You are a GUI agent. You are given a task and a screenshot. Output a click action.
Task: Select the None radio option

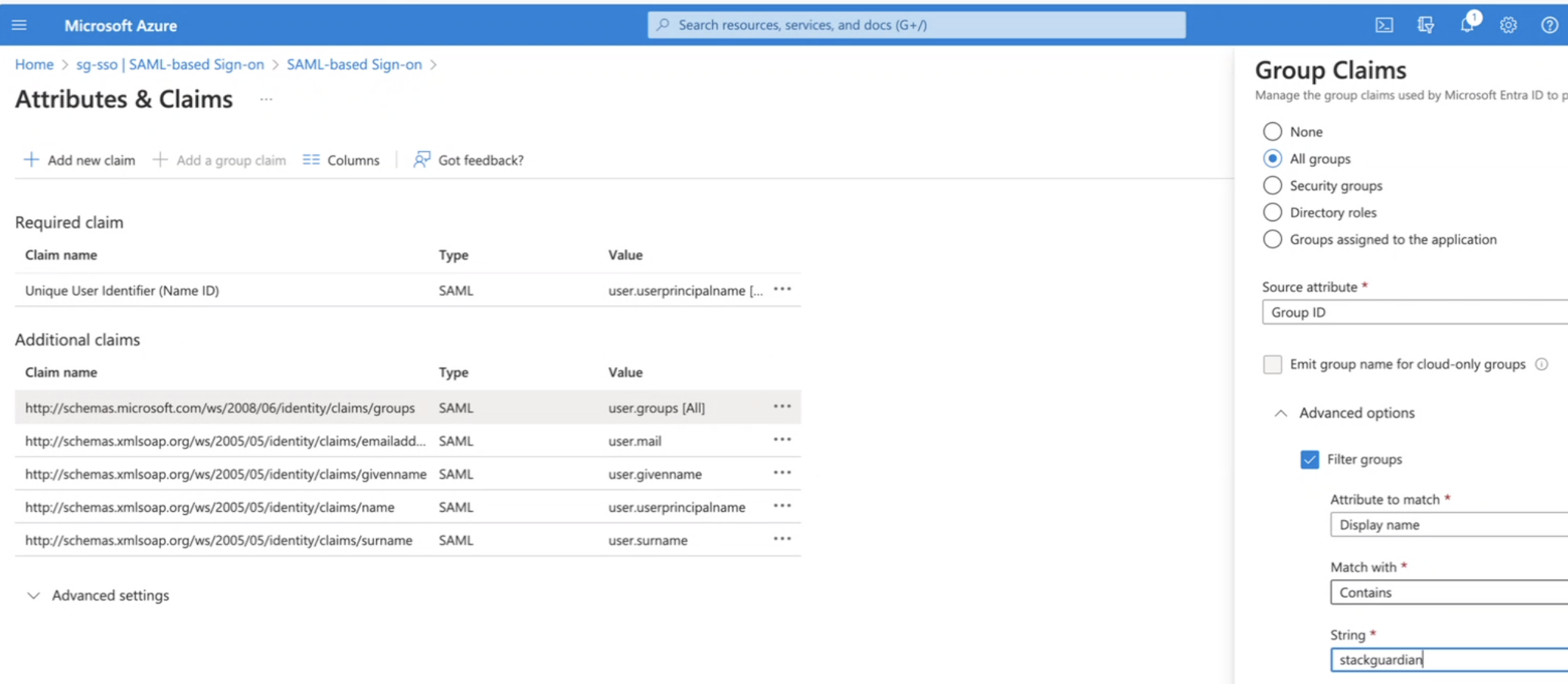click(1272, 131)
